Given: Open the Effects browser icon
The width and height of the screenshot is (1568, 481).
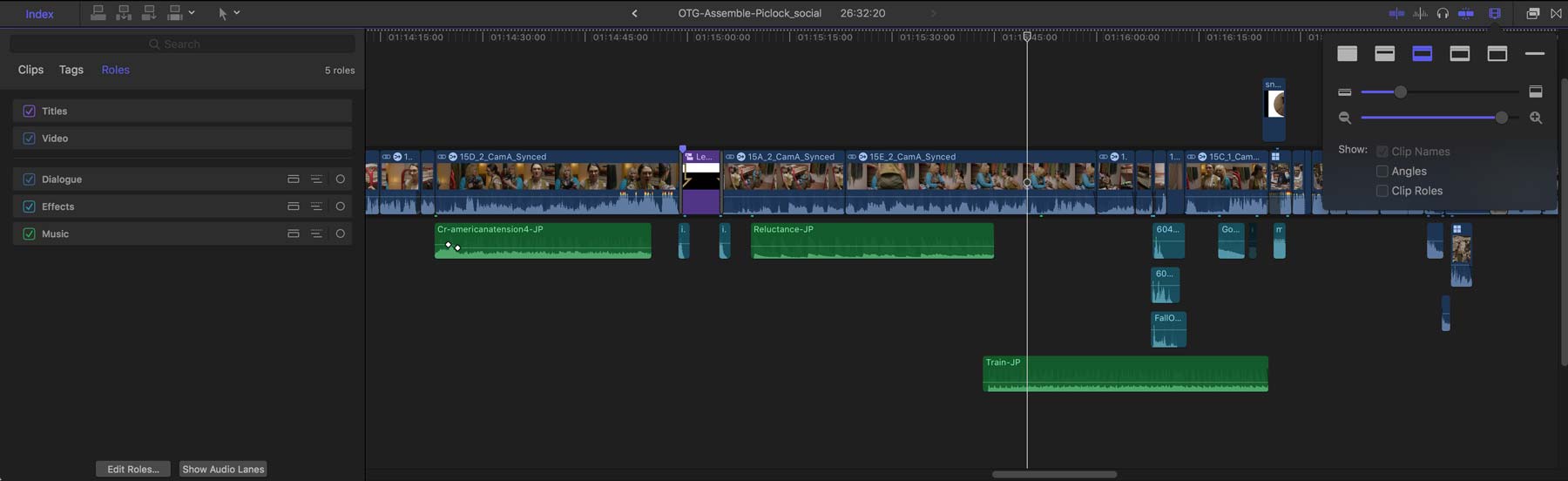Looking at the screenshot, I should (1532, 13).
